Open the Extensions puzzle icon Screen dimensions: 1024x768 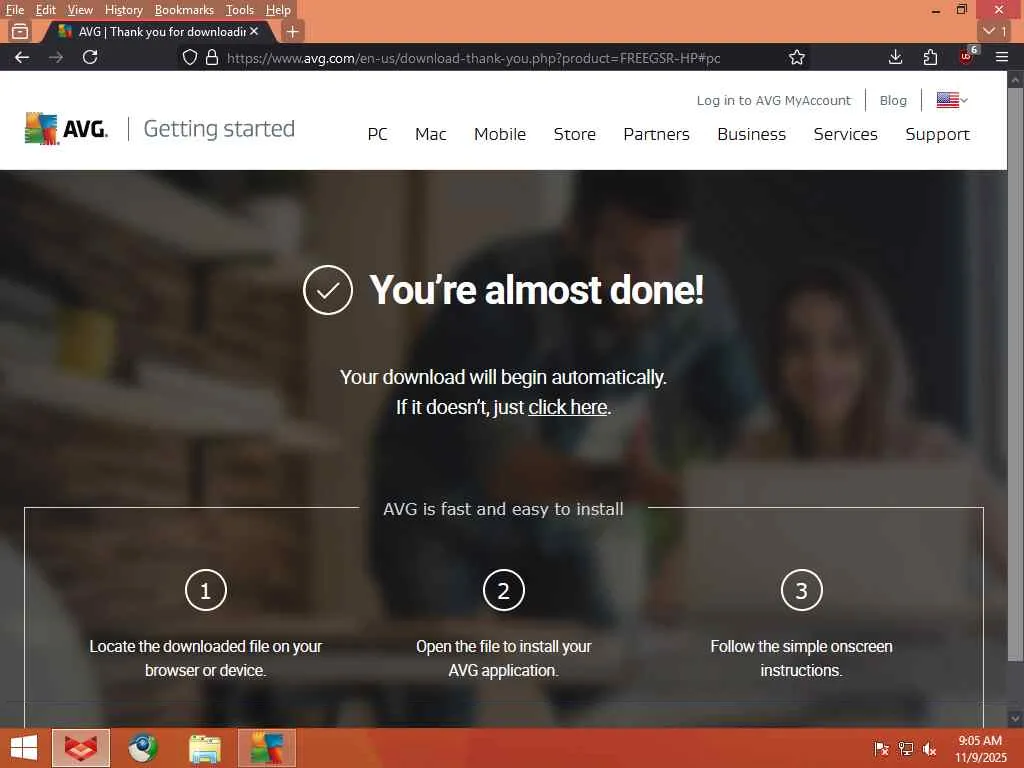[931, 57]
